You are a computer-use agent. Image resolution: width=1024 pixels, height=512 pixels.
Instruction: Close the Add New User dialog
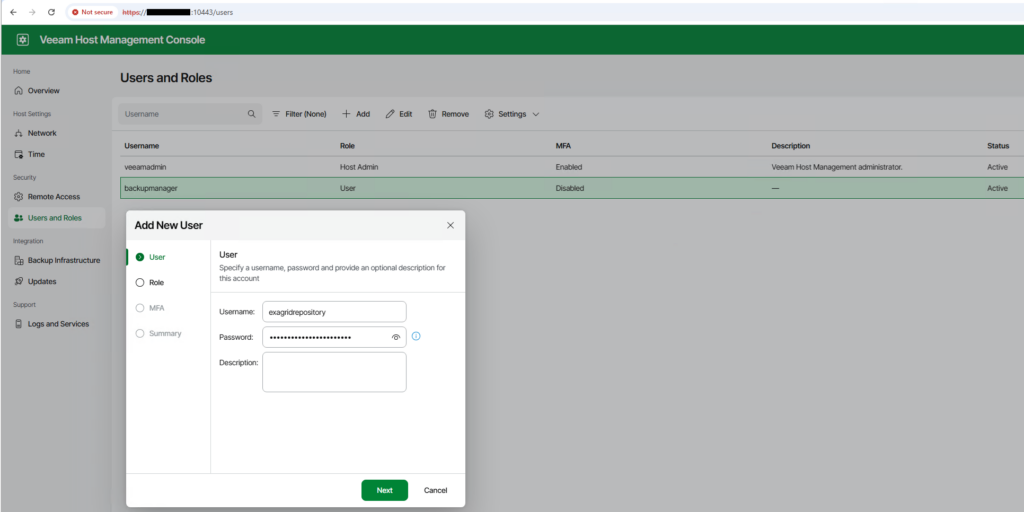(450, 225)
